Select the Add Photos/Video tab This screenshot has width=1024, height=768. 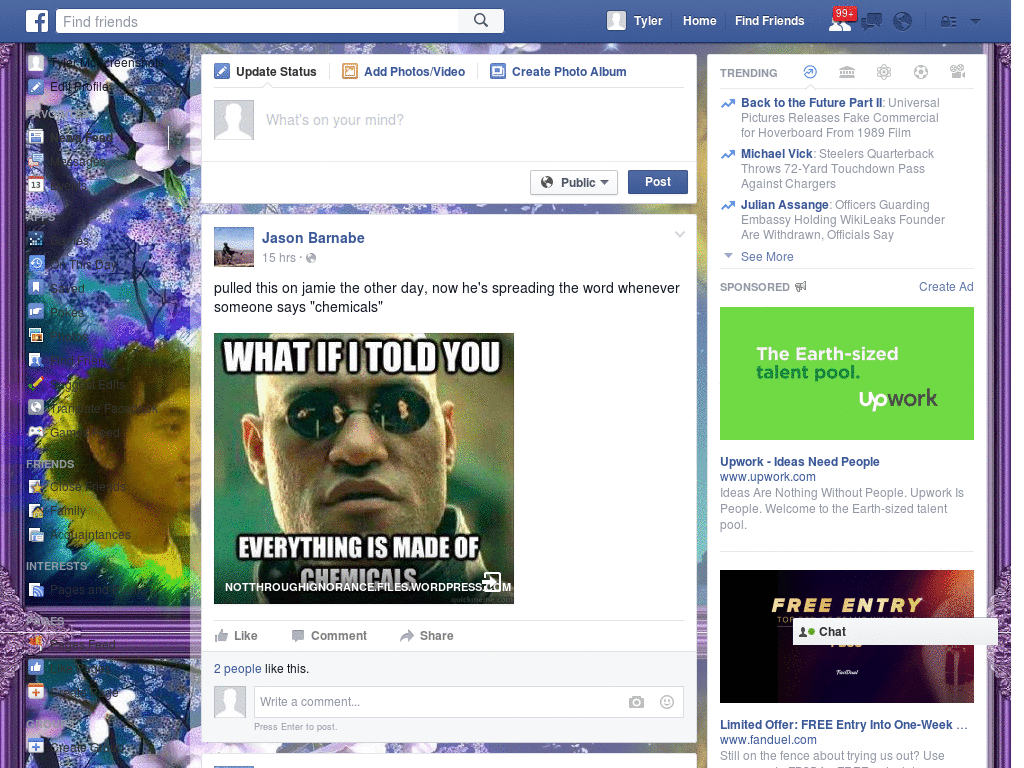click(404, 72)
